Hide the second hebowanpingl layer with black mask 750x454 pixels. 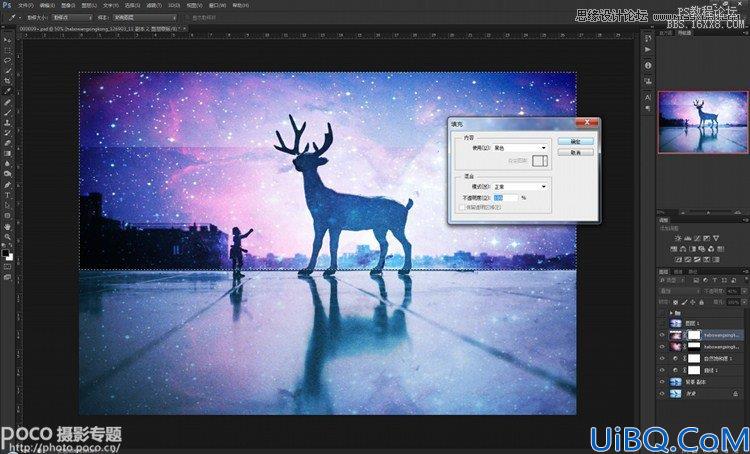point(662,347)
